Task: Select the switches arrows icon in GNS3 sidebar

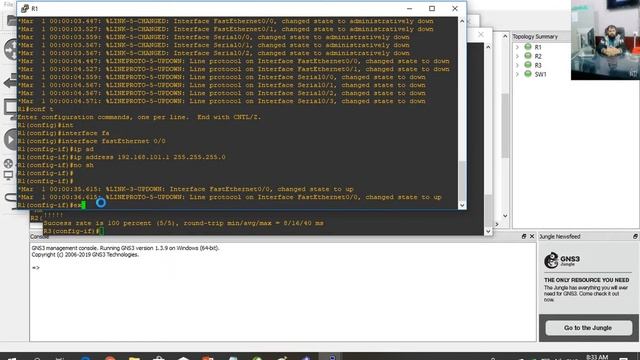Action: coord(11,82)
